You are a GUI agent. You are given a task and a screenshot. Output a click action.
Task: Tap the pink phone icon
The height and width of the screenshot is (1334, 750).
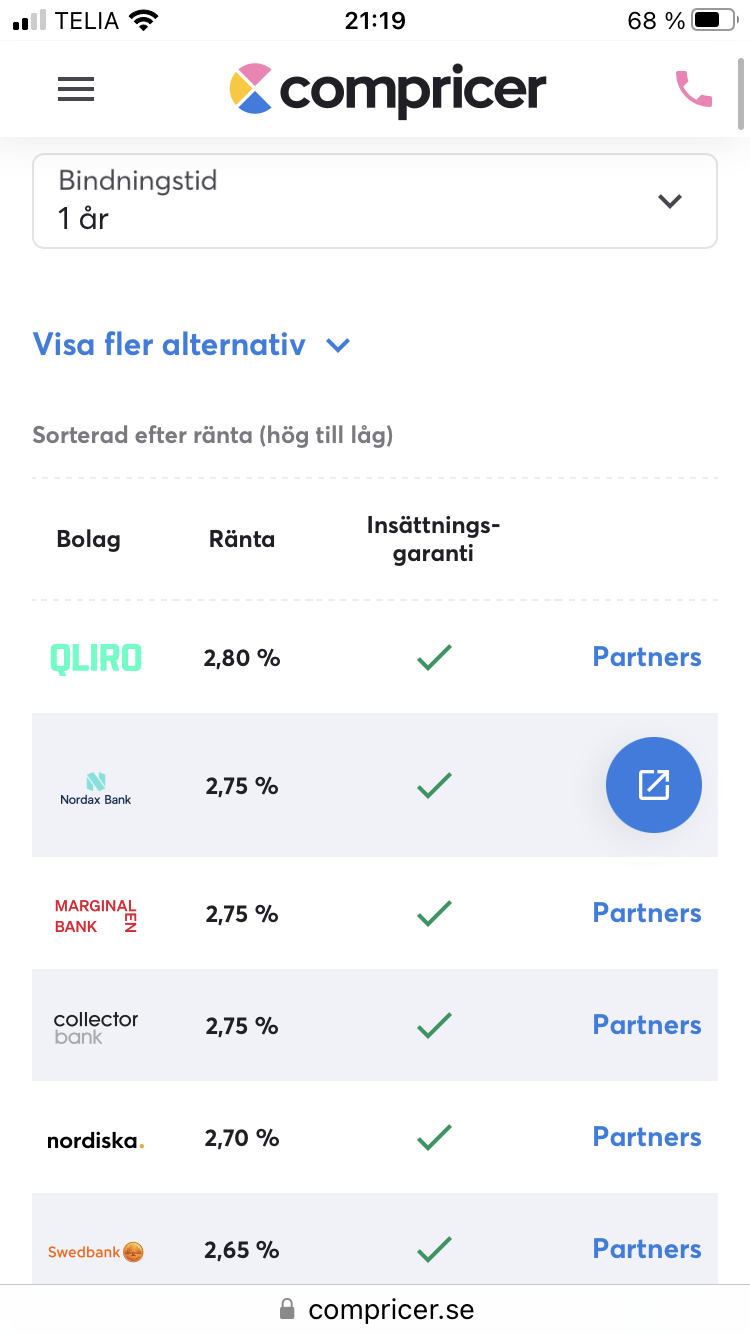tap(693, 89)
